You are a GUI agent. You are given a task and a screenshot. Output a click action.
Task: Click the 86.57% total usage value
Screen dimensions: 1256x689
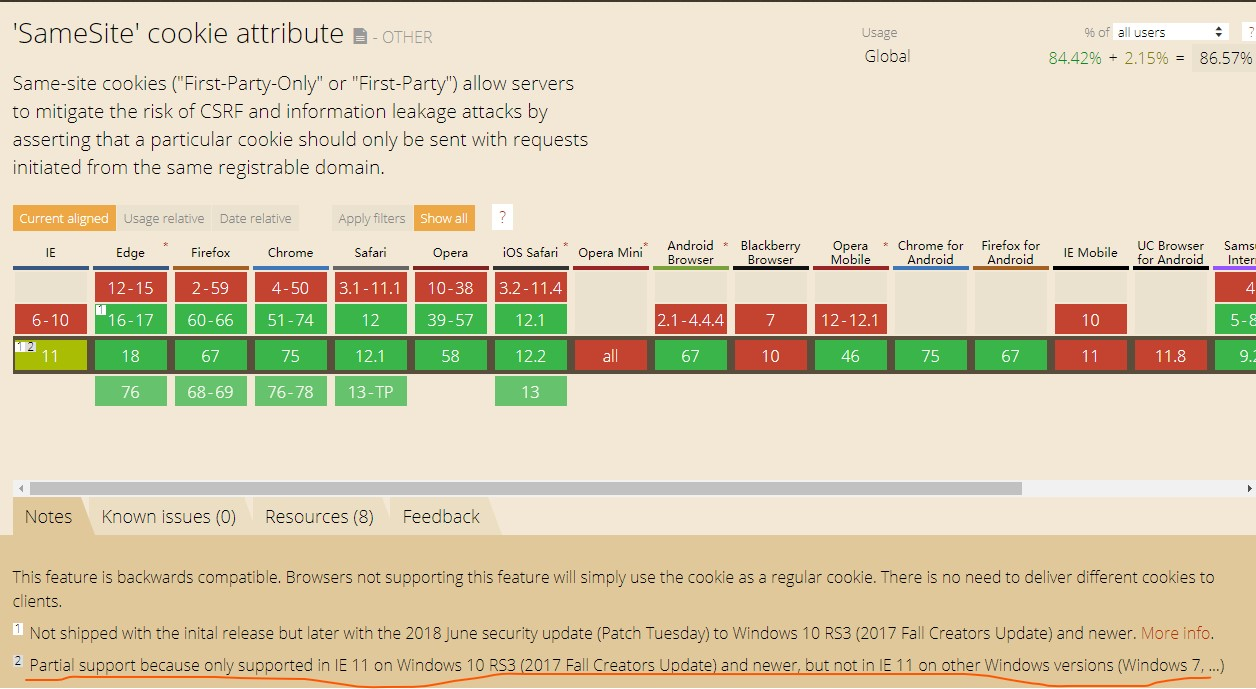pyautogui.click(x=1224, y=58)
